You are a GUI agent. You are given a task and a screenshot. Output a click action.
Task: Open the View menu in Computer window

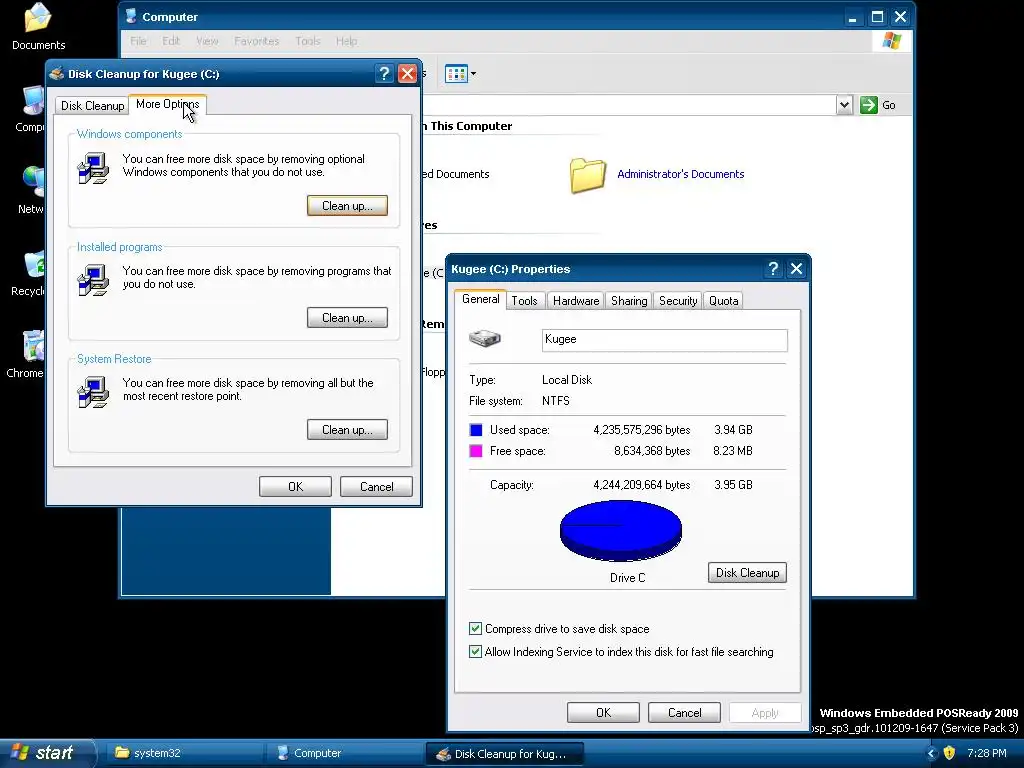[207, 41]
